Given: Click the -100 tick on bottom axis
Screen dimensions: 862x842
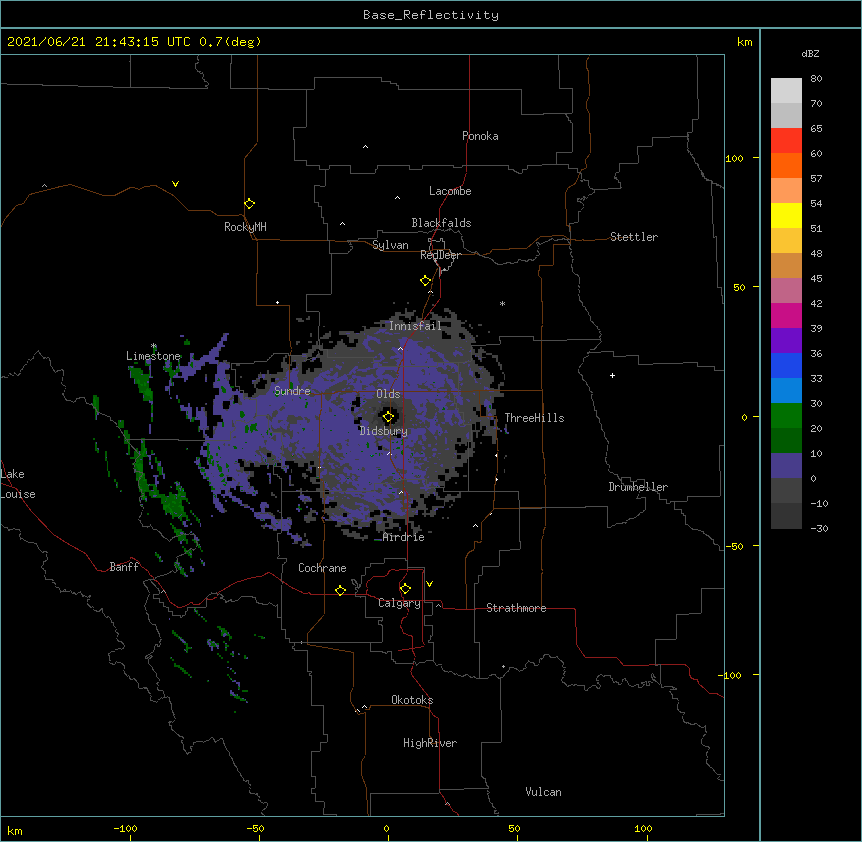Looking at the screenshot, I should coord(125,828).
